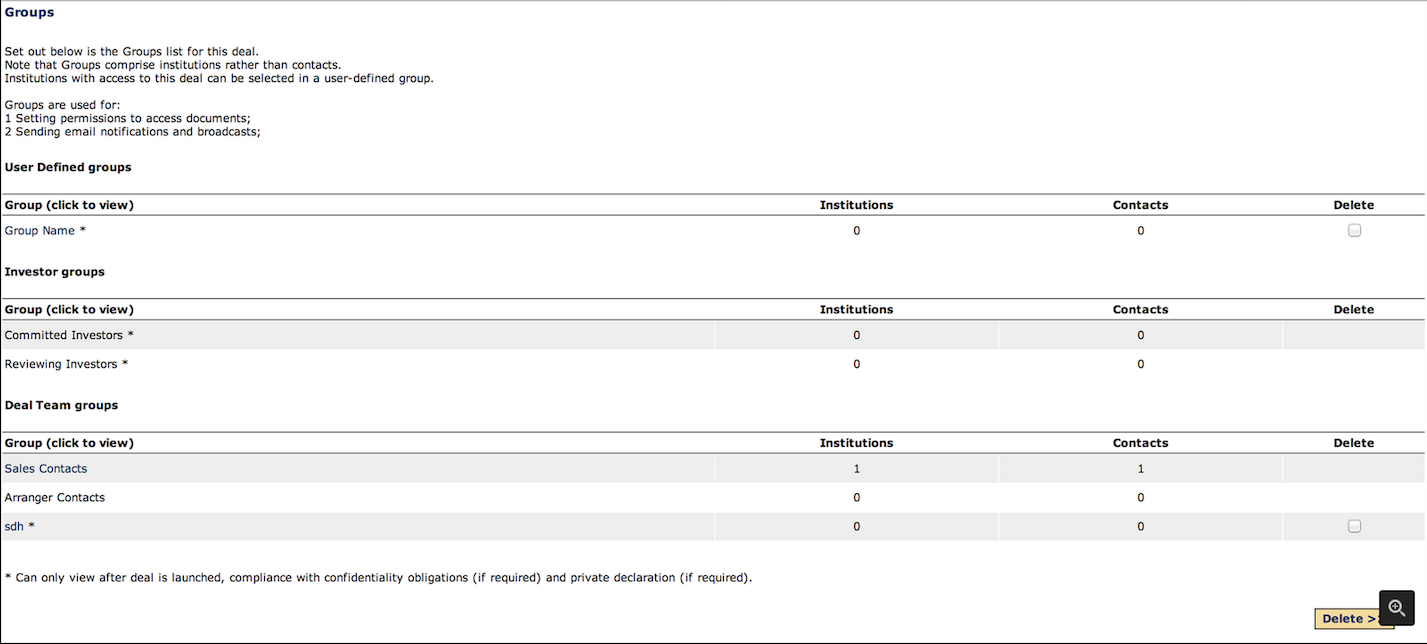
Task: Click 'Sending email notifications and broadcasts' line
Action: coord(133,132)
